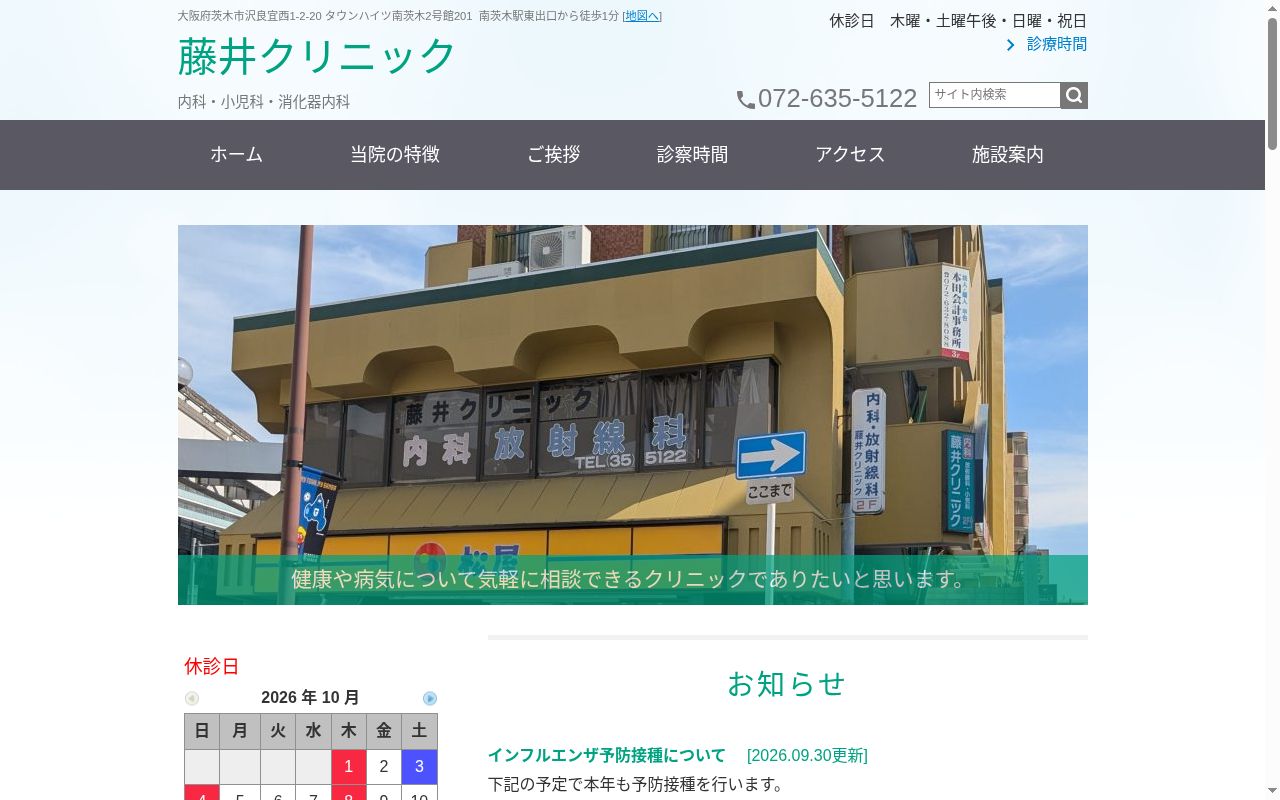Go to previous calendar month arrow
The width and height of the screenshot is (1280, 800).
192,698
